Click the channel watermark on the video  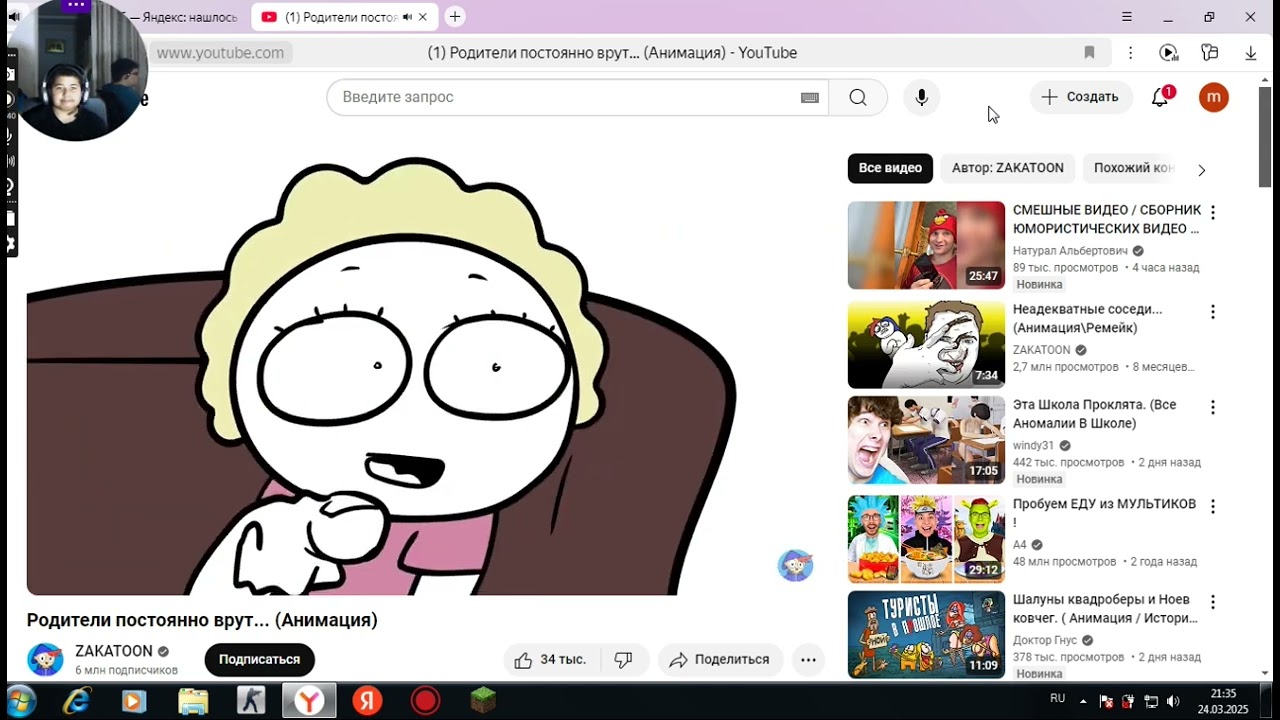click(x=795, y=565)
